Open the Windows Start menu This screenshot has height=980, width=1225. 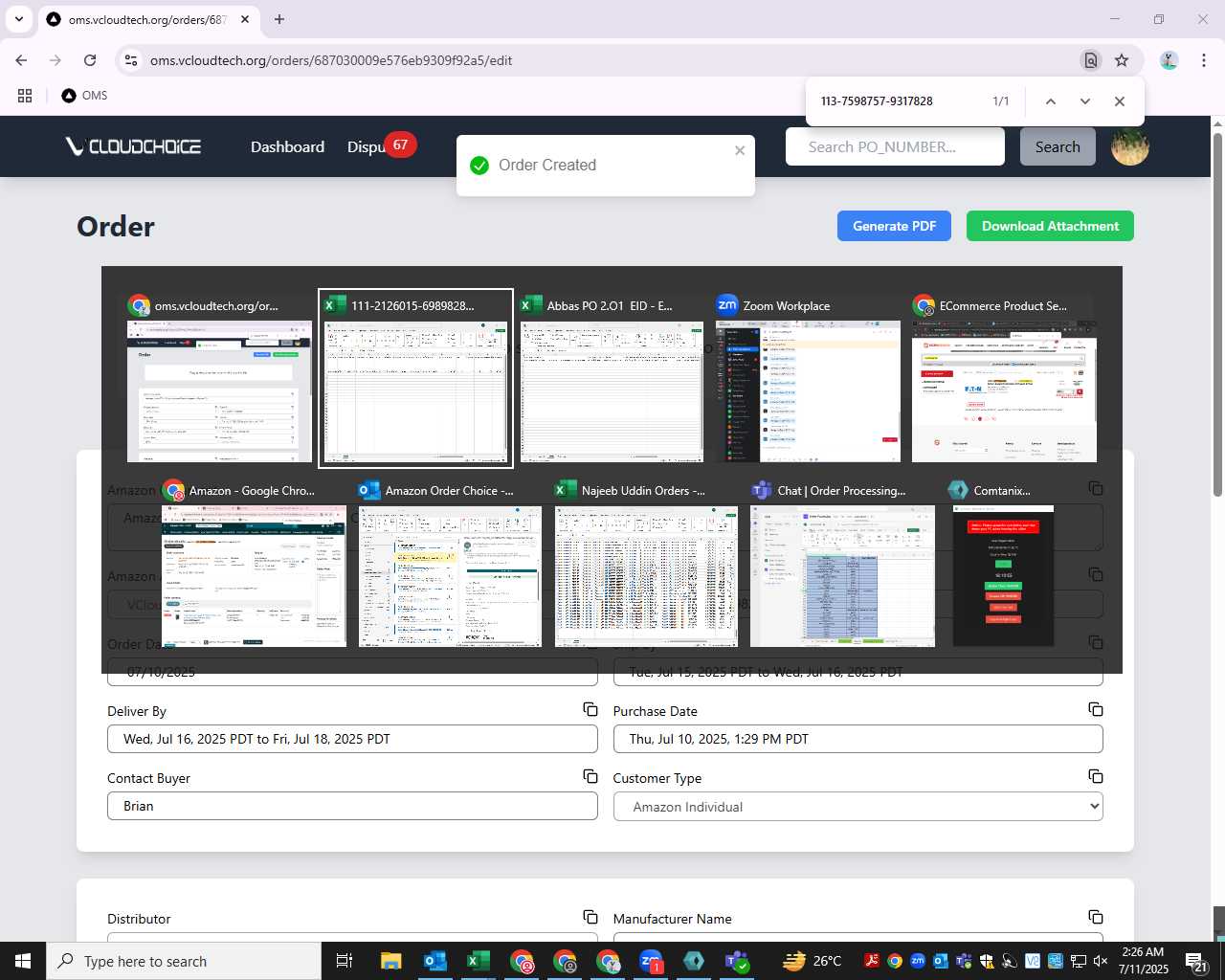point(23,961)
